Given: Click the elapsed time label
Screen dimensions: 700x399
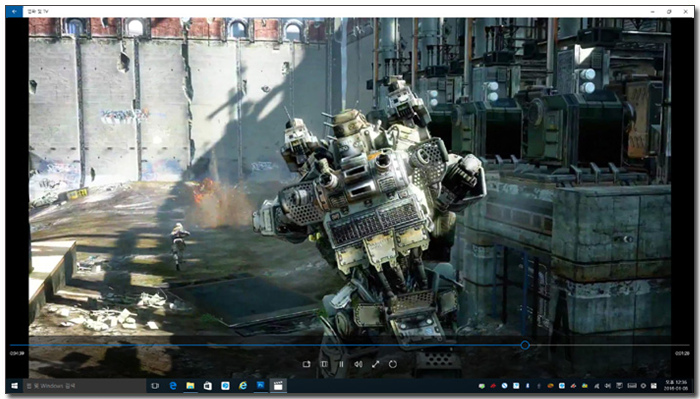Looking at the screenshot, I should (17, 353).
